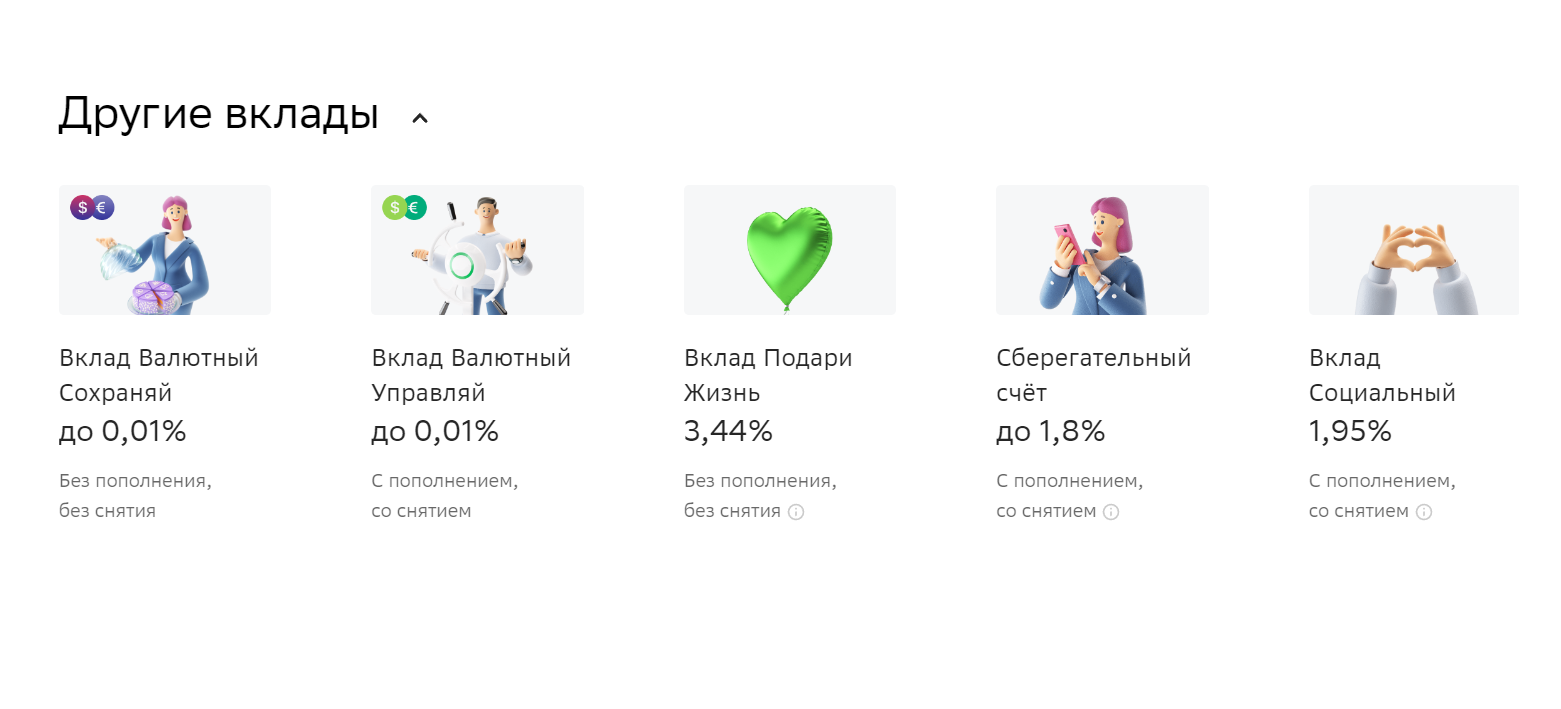This screenshot has width=1561, height=709.
Task: Click the 'Другие вклады' section title
Action: click(218, 113)
